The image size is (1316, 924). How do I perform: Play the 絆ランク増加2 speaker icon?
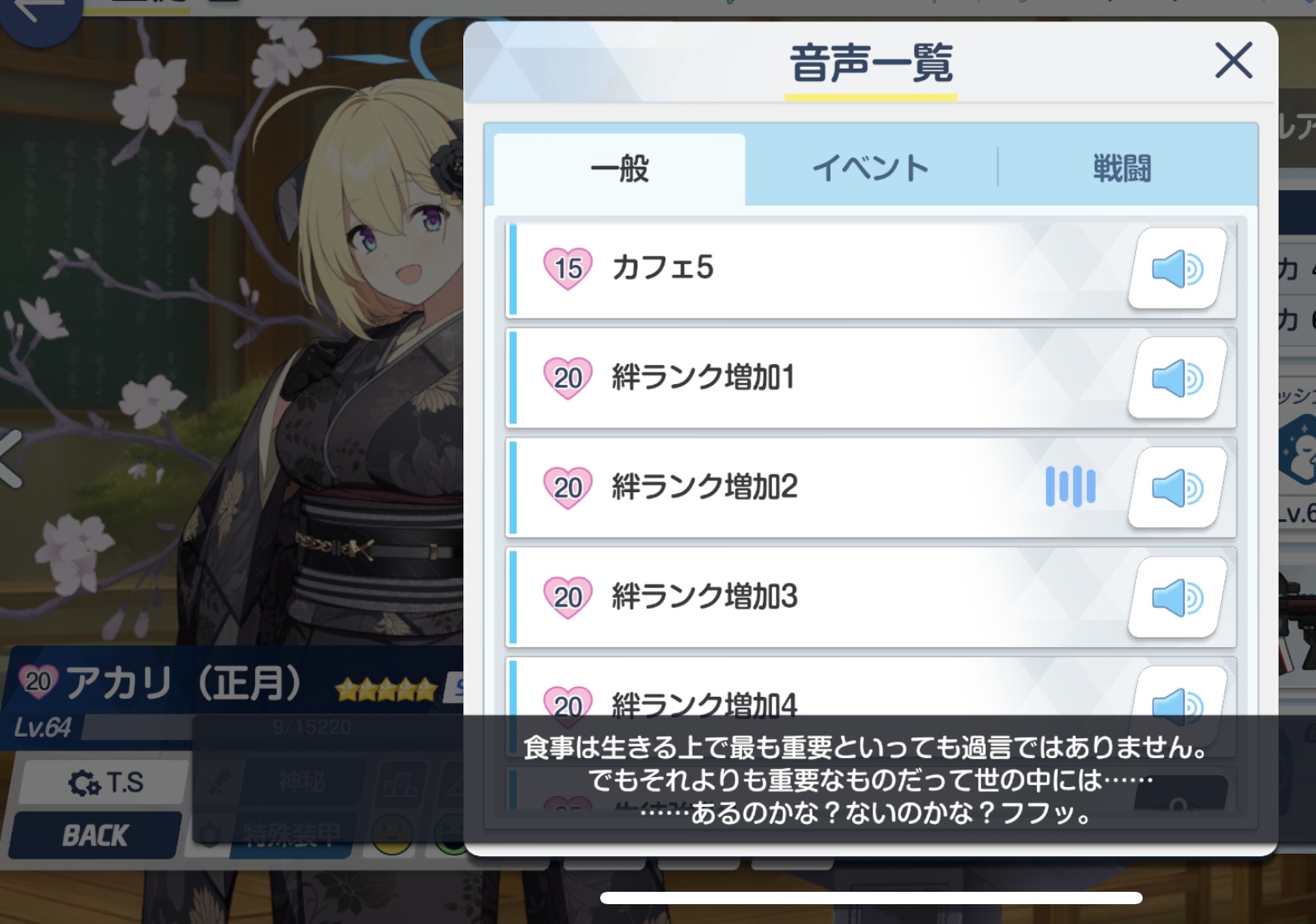[x=1177, y=488]
